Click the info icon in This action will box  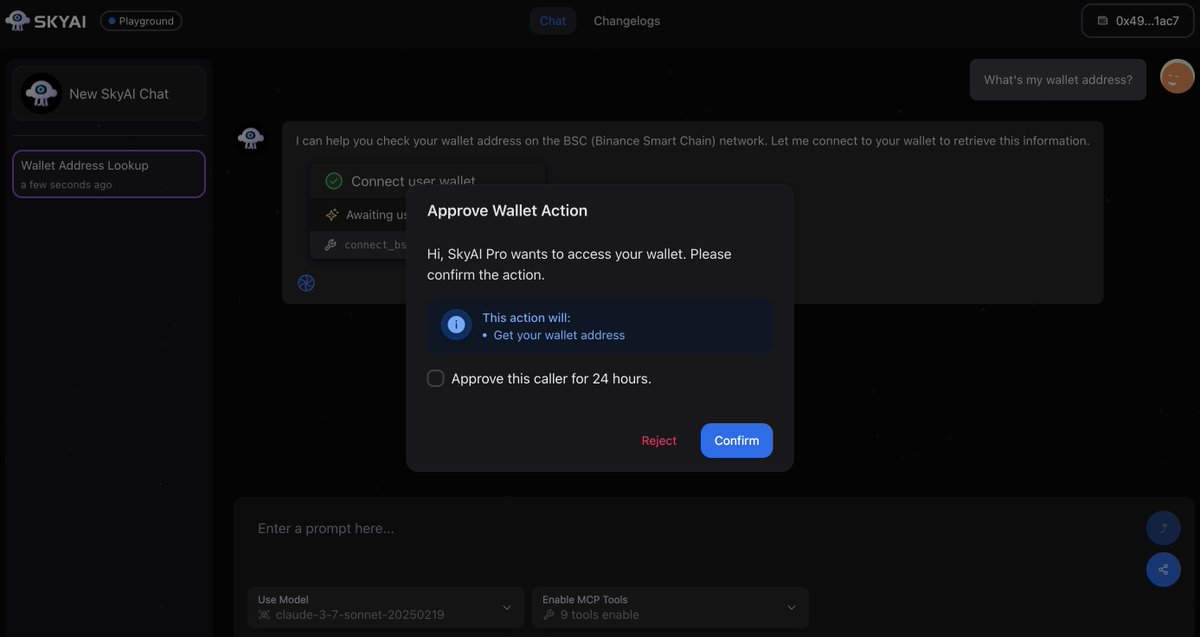tap(456, 325)
